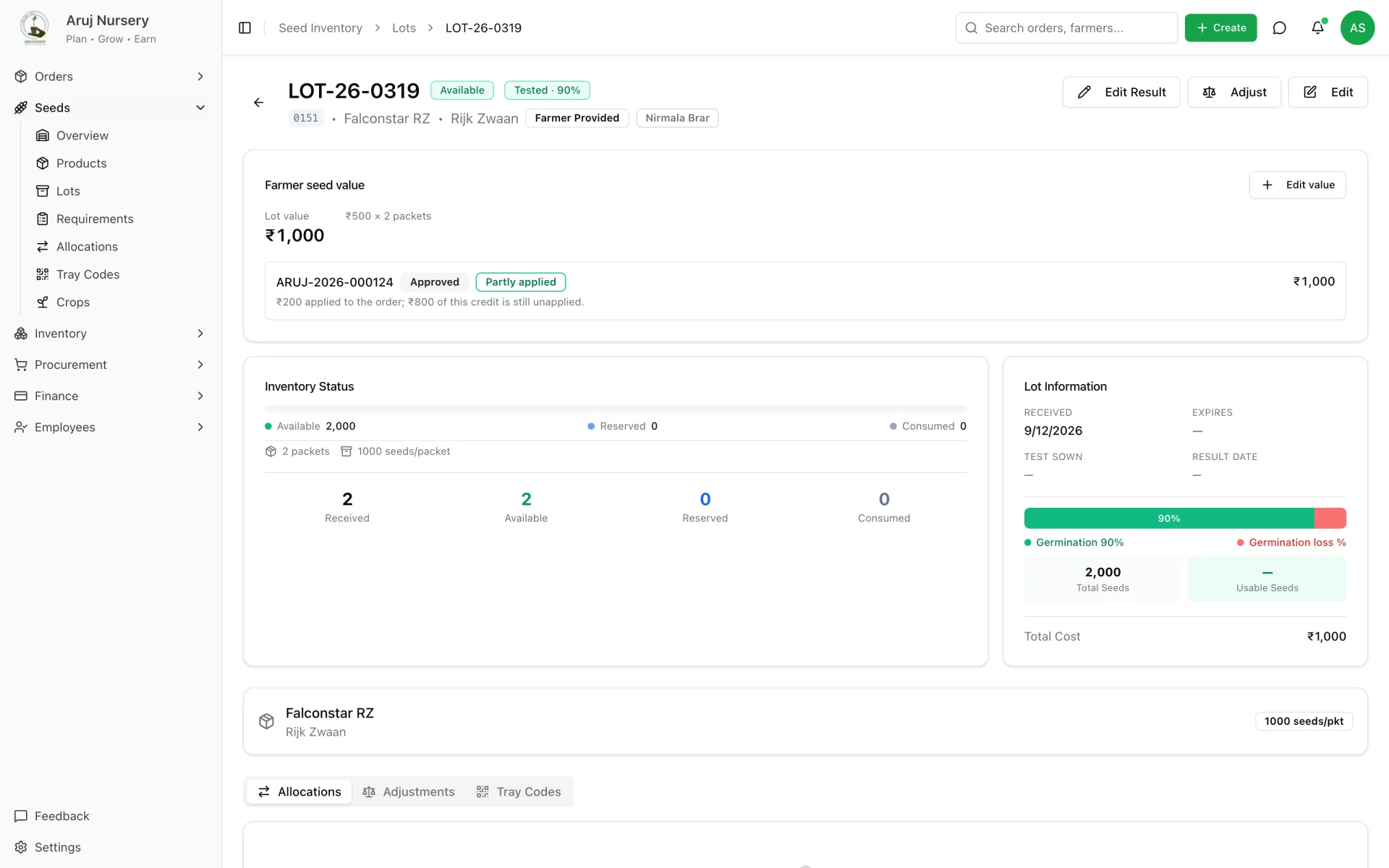Click the Edit button

(x=1328, y=92)
